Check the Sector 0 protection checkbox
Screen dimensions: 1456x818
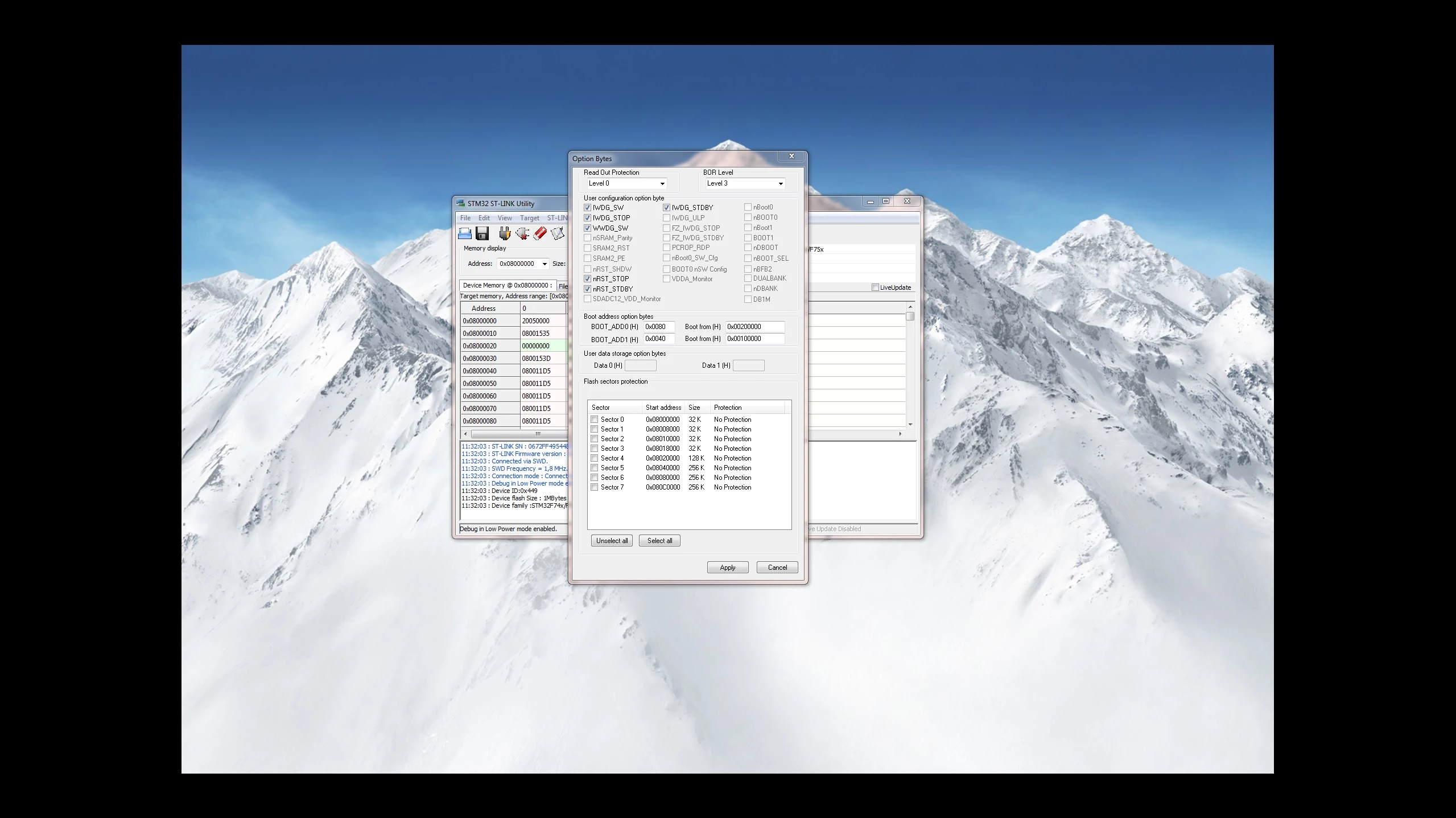click(x=595, y=420)
